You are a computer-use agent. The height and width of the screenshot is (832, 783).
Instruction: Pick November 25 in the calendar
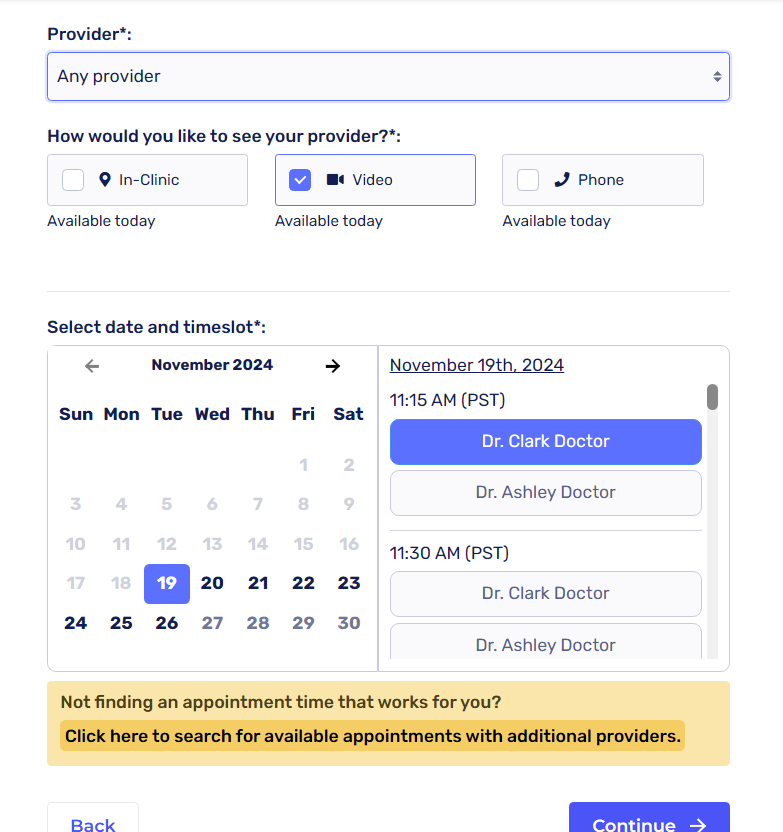121,623
